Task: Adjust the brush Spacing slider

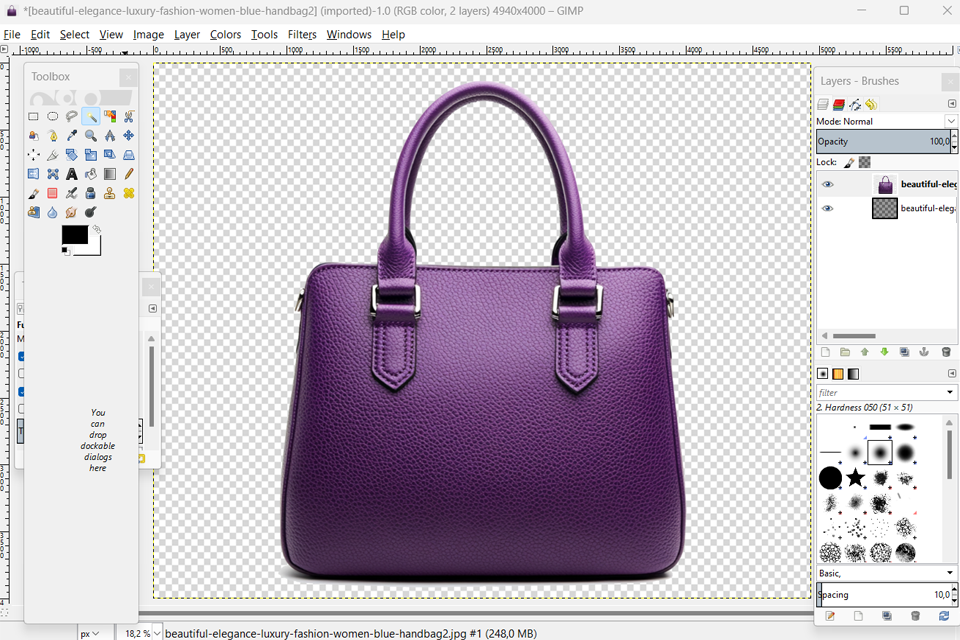Action: [885, 595]
